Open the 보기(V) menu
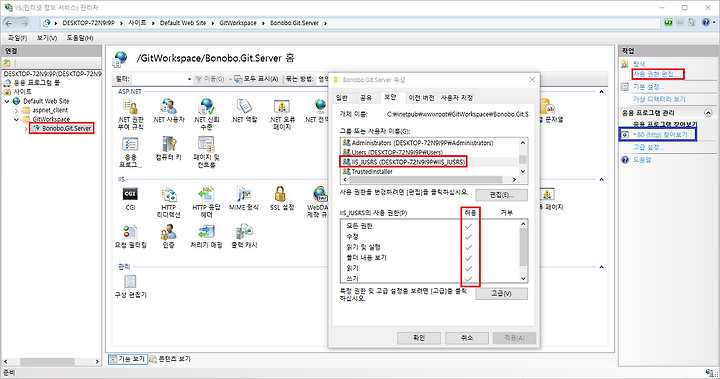The height and width of the screenshot is (379, 720). [x=47, y=38]
